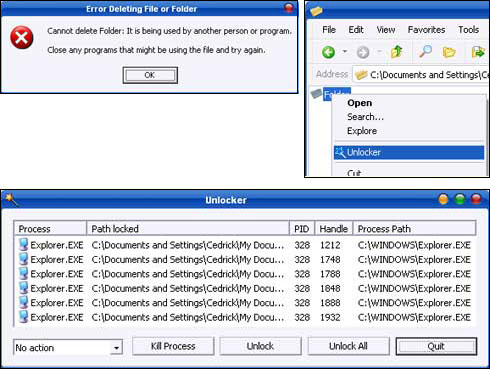
Task: Click the process icon in handle 1212 row
Action: pos(23,245)
